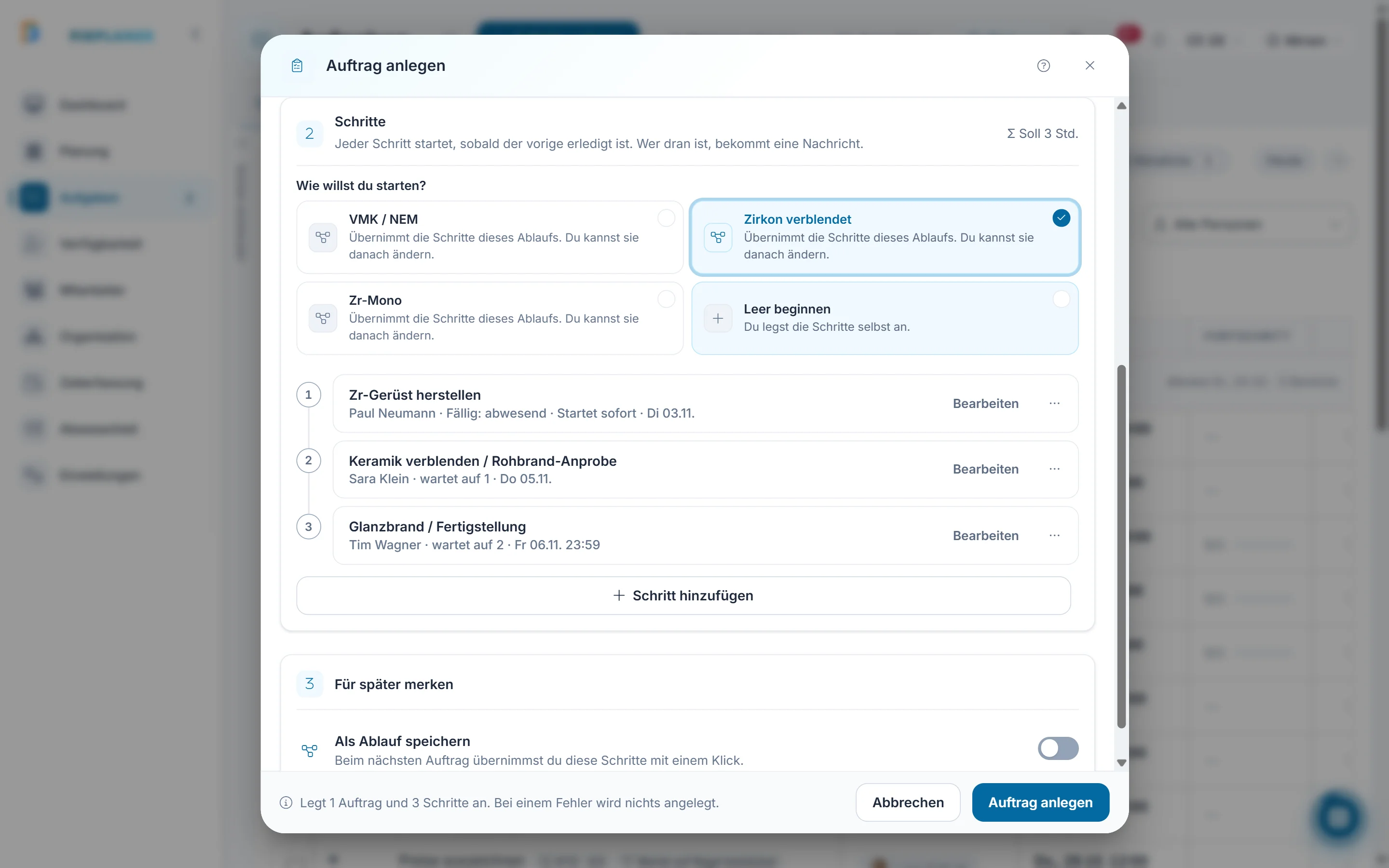Screen dimensions: 1389x868
Task: Click the clipboard icon beside Auftrag anlegen
Action: pyautogui.click(x=297, y=66)
